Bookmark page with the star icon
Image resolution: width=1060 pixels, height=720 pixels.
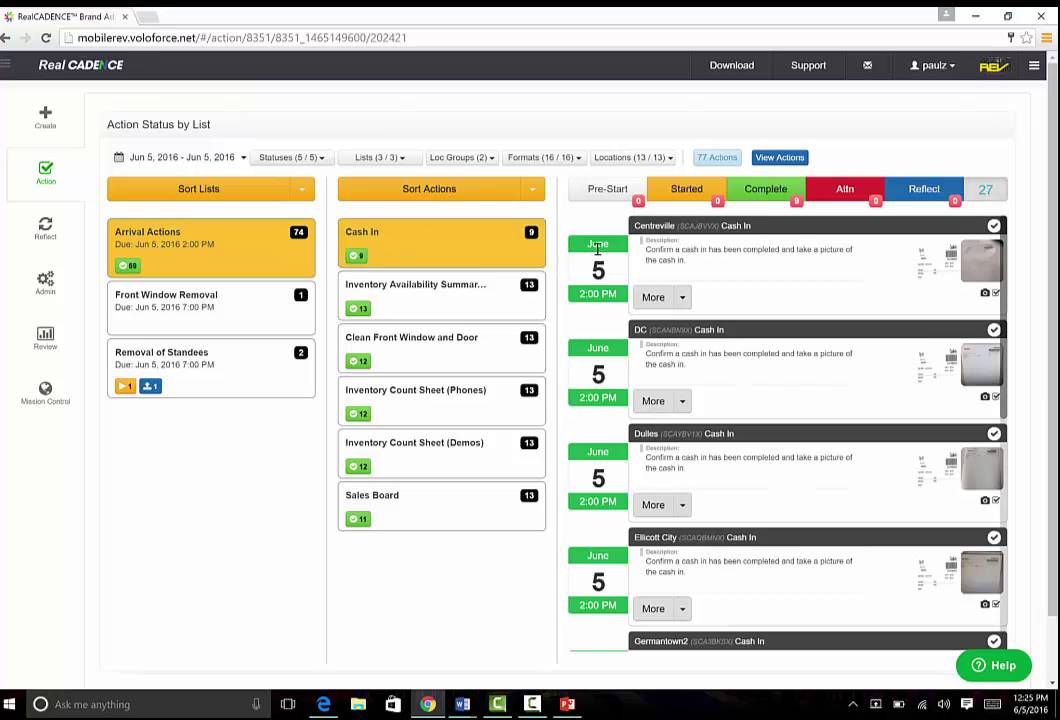1026,38
